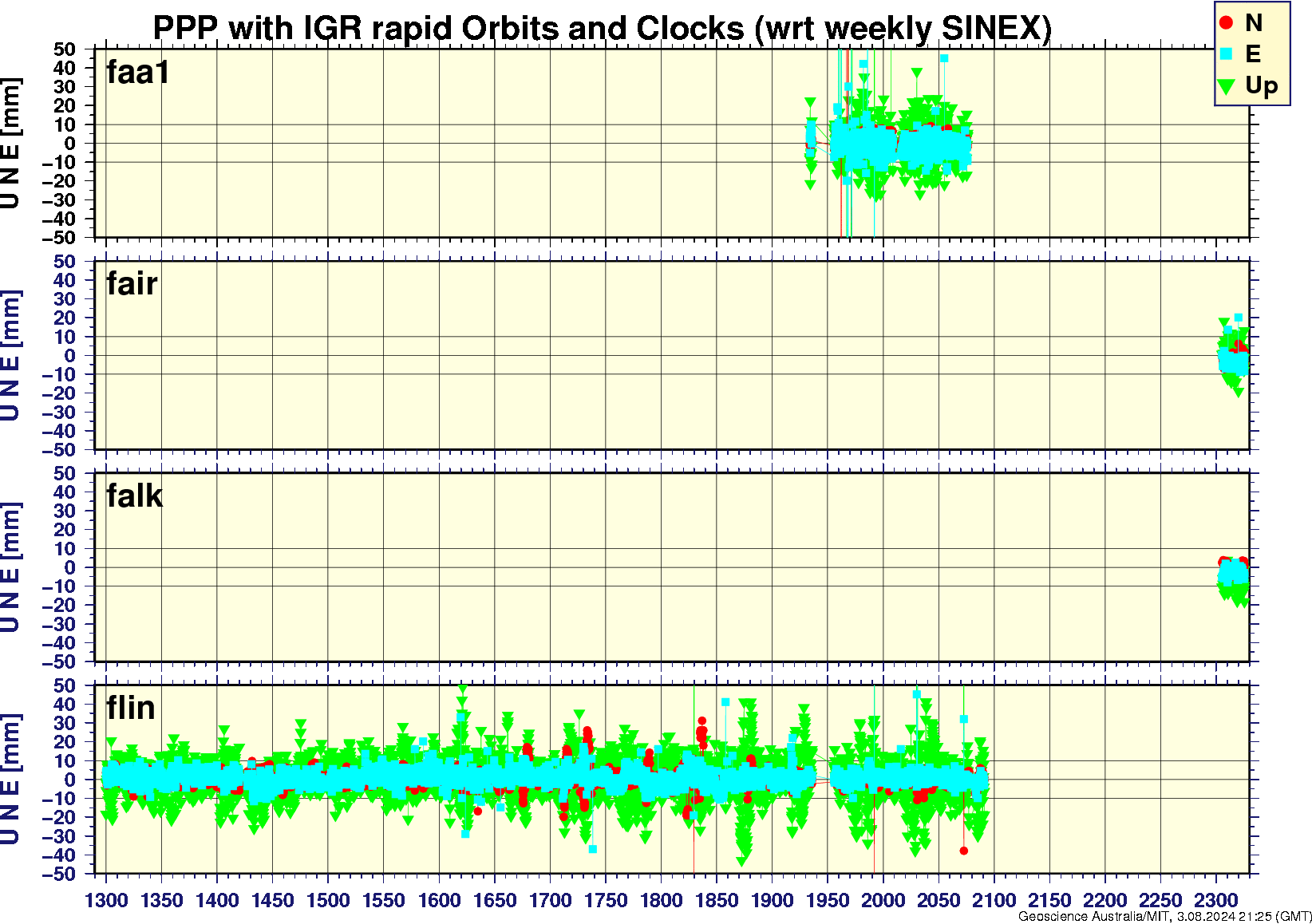Click the faa1 panel "U N E [mm]" axis label
1312x924 pixels.
10,143
